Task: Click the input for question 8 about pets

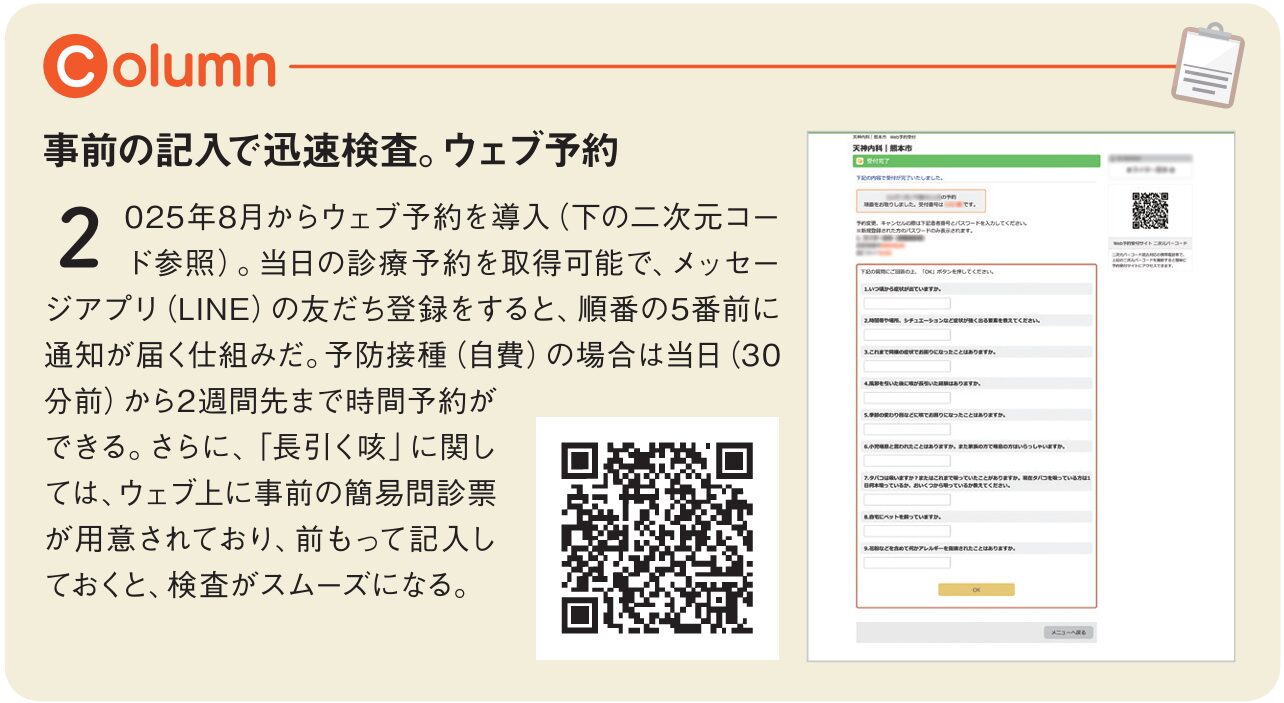Action: [x=906, y=531]
